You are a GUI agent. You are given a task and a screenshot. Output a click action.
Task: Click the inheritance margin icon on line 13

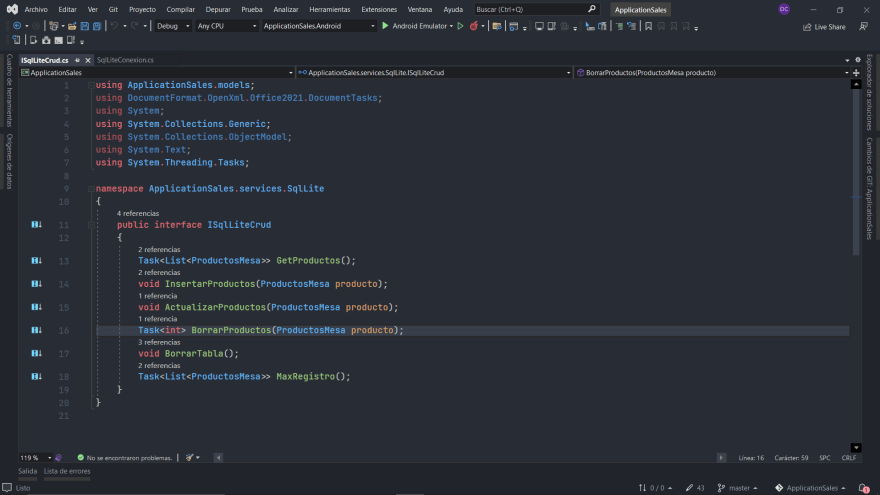click(36, 260)
